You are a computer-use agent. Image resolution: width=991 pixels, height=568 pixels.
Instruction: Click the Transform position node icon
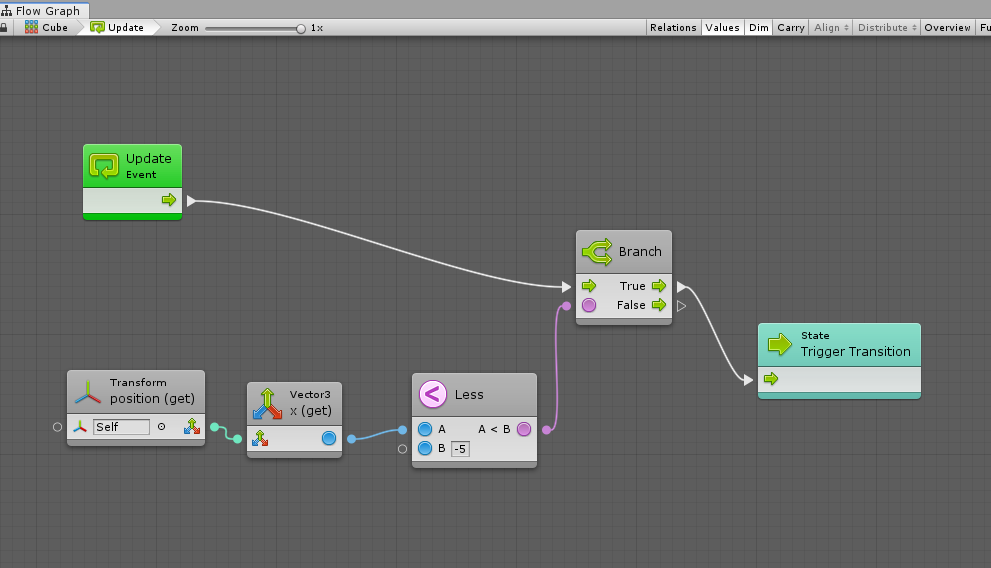[x=87, y=391]
